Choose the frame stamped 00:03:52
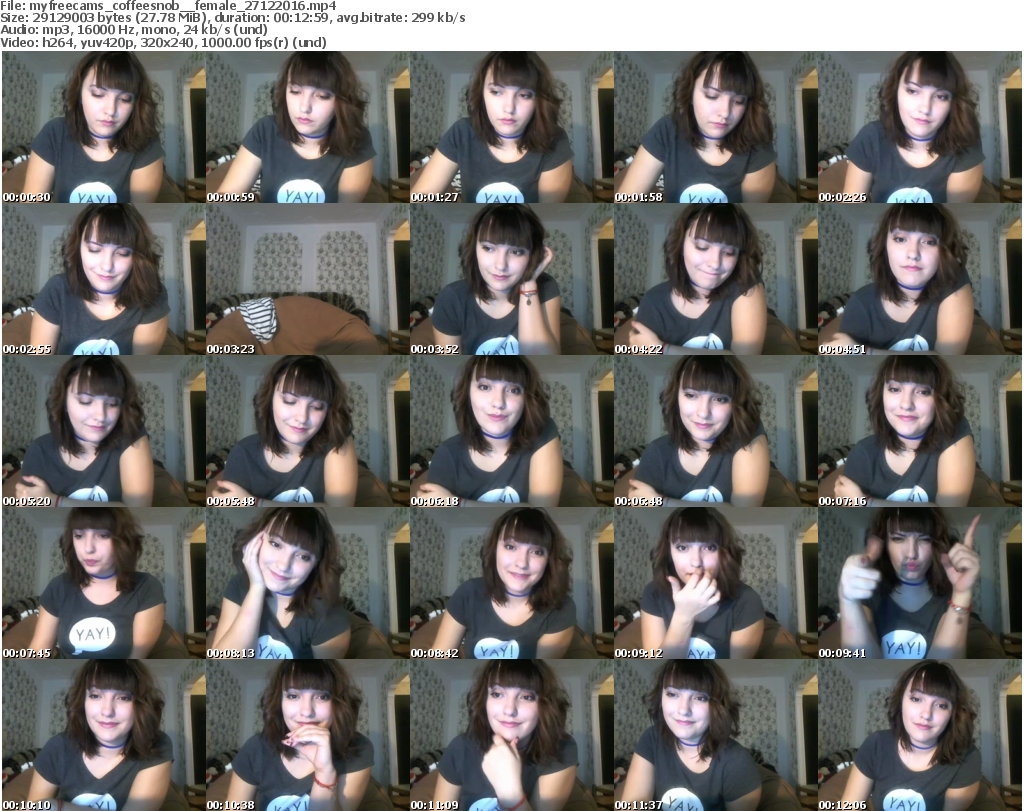The width and height of the screenshot is (1024, 811). tap(511, 280)
